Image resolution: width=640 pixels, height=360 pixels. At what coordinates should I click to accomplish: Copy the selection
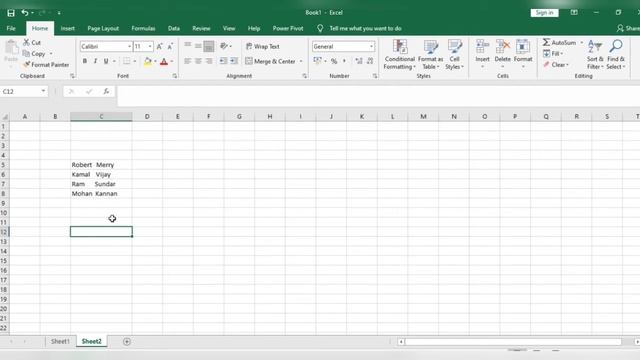coord(34,53)
